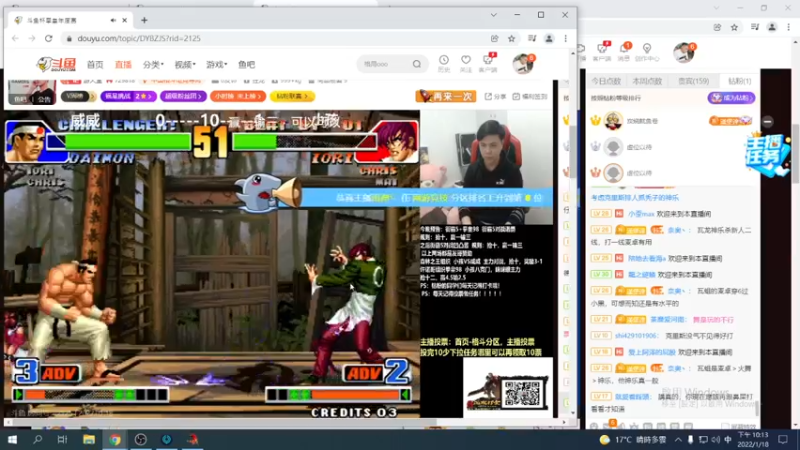Open File Explorer from taskbar
800x450 pixels.
click(89, 440)
